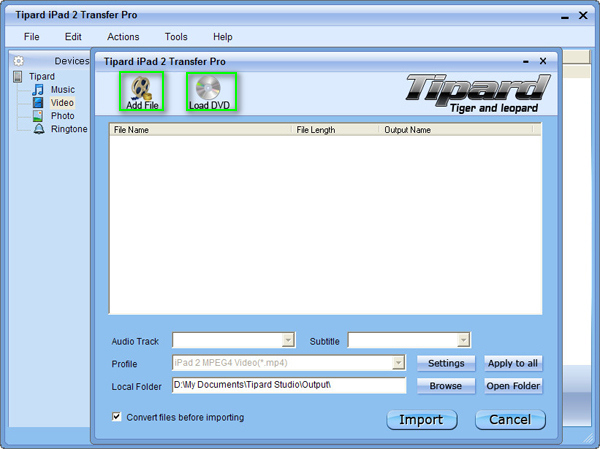This screenshot has height=449, width=600.
Task: Minimize the inner import dialog
Action: pos(526,61)
